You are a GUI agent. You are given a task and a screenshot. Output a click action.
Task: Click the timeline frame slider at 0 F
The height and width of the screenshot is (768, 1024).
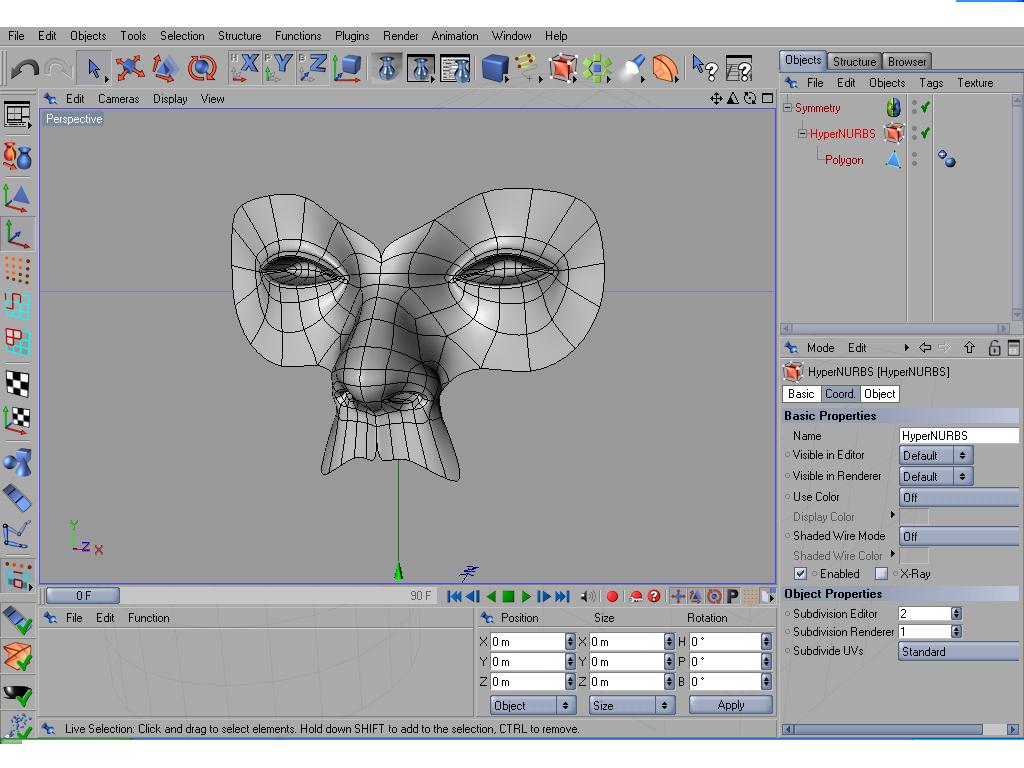tap(83, 596)
